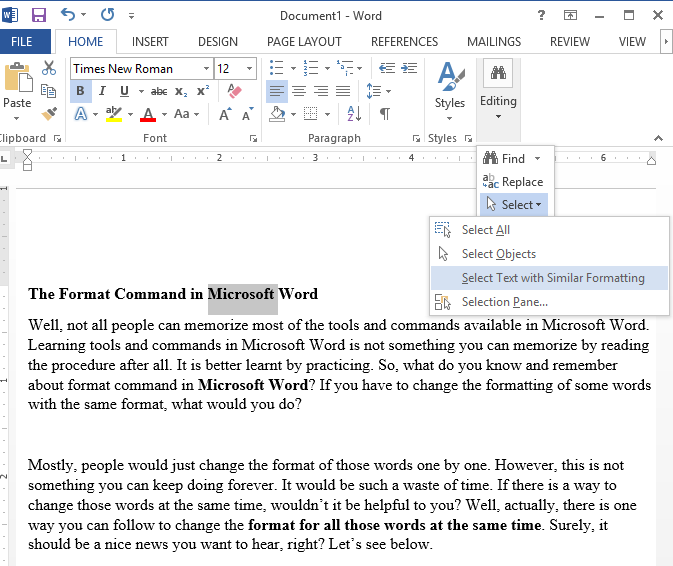Expand Find options arrow
This screenshot has width=673, height=566.
click(537, 159)
